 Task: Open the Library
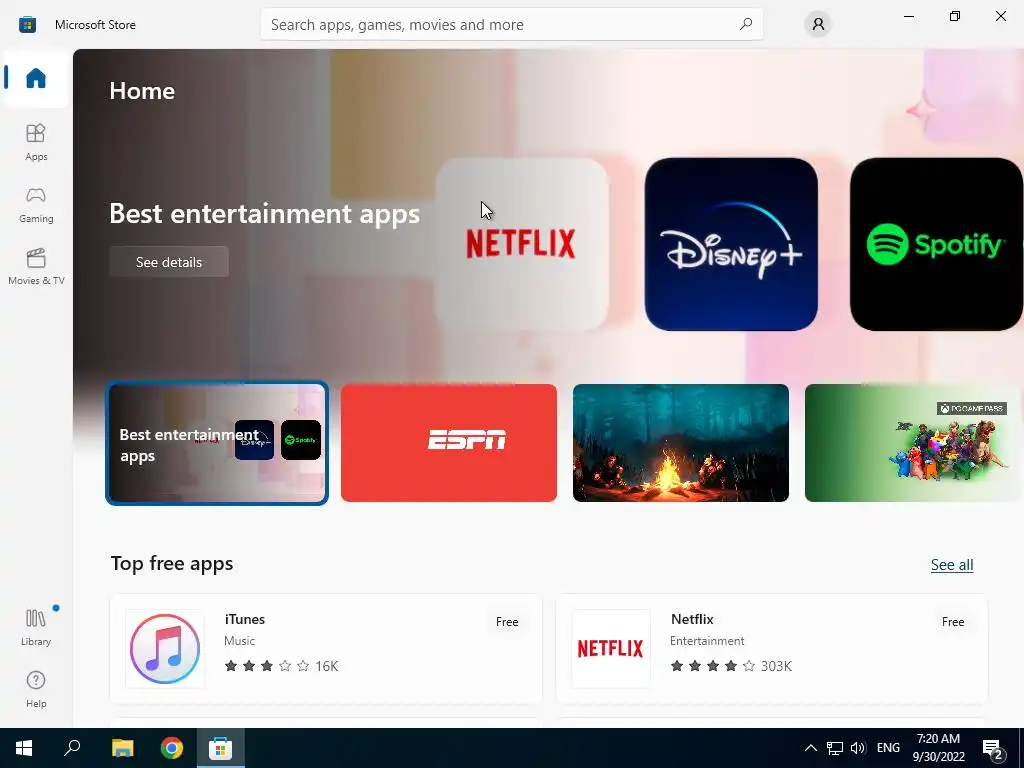pos(36,628)
